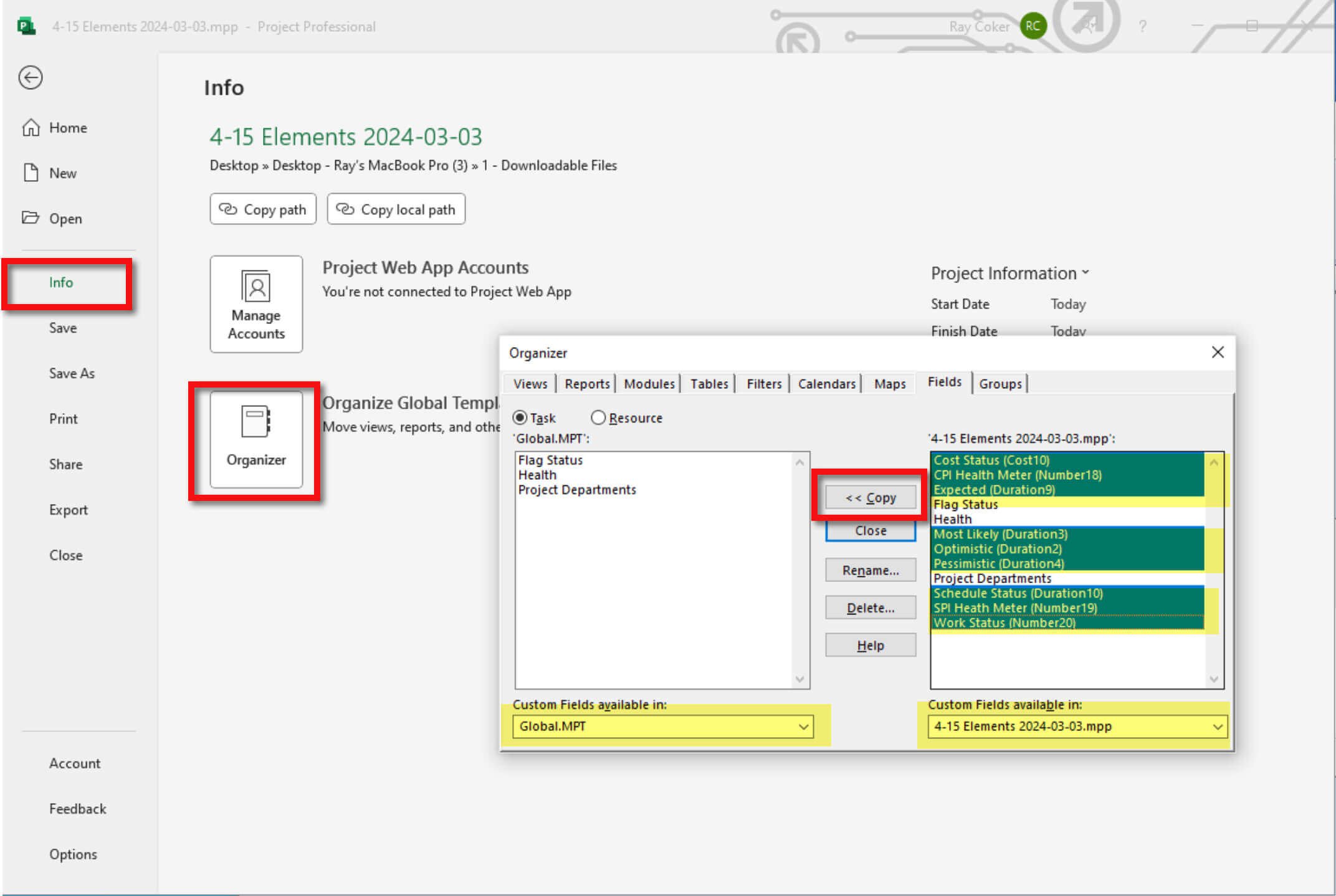Switch to the Modules tab
This screenshot has height=896, width=1336.
coord(649,384)
